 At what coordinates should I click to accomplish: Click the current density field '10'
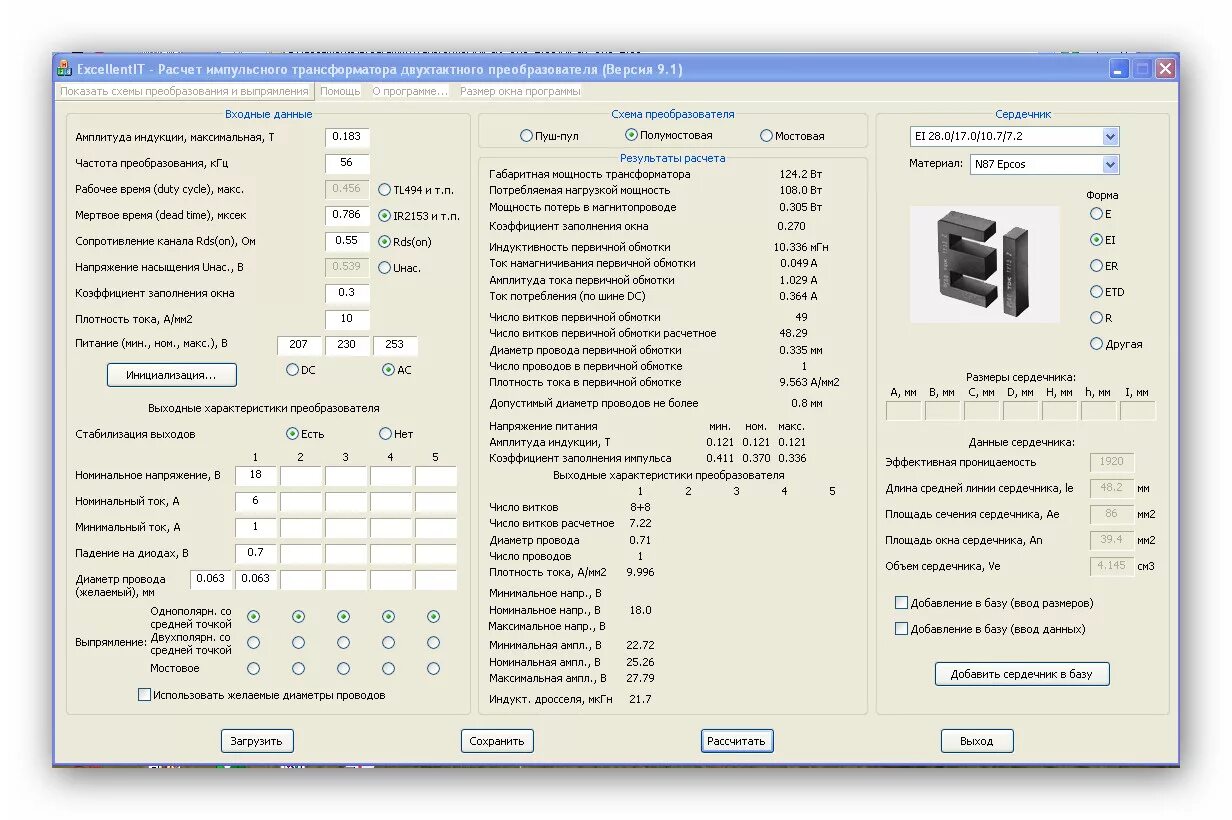[347, 319]
